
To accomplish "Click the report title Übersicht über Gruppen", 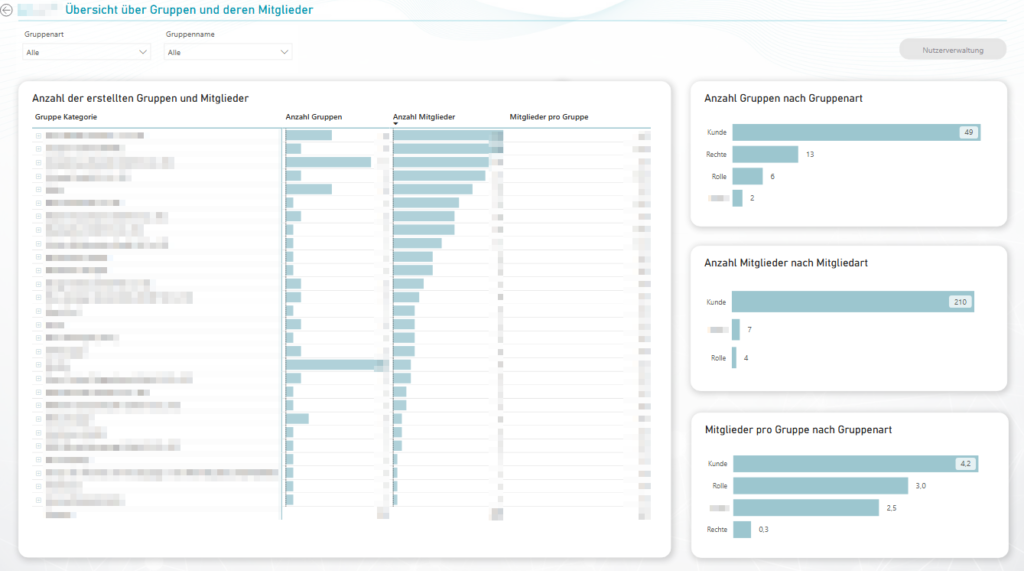I will pos(188,10).
